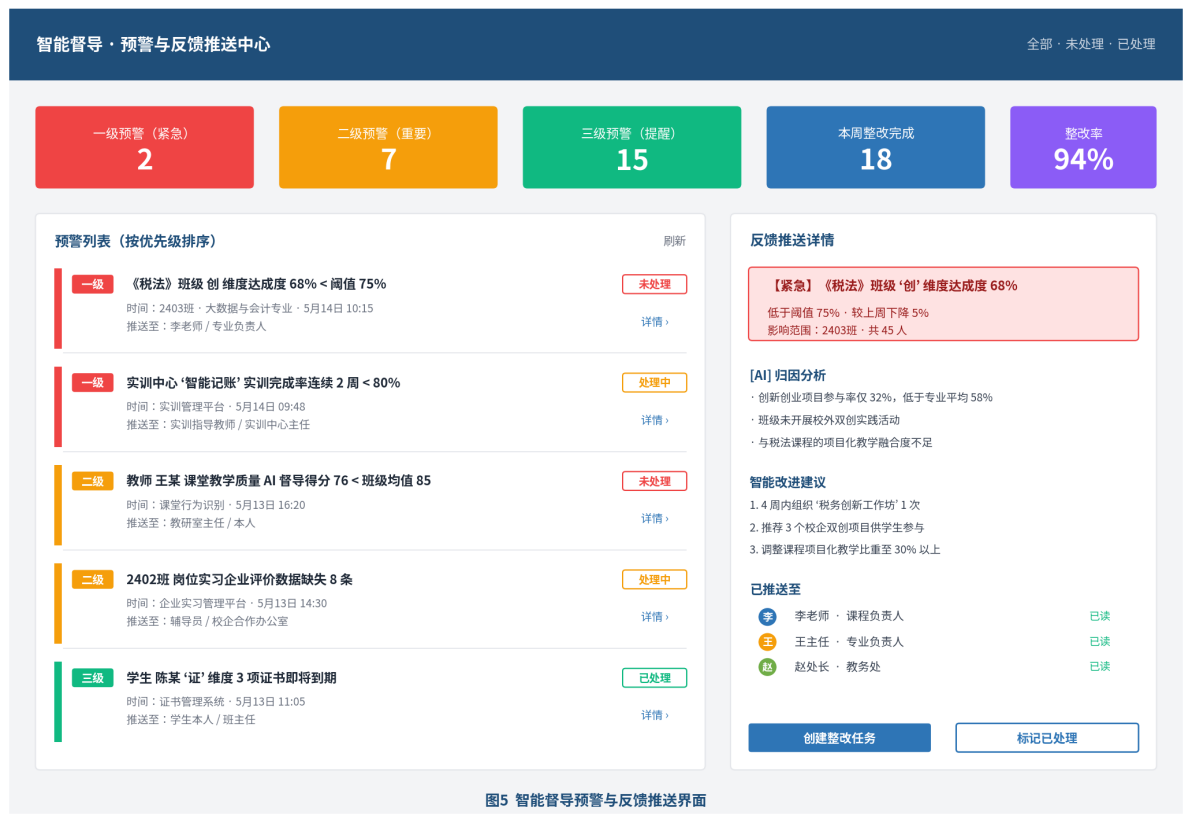Click the 一级 badge on 《税法》 alert
Viewport: 1192px width, 823px height.
[x=93, y=284]
